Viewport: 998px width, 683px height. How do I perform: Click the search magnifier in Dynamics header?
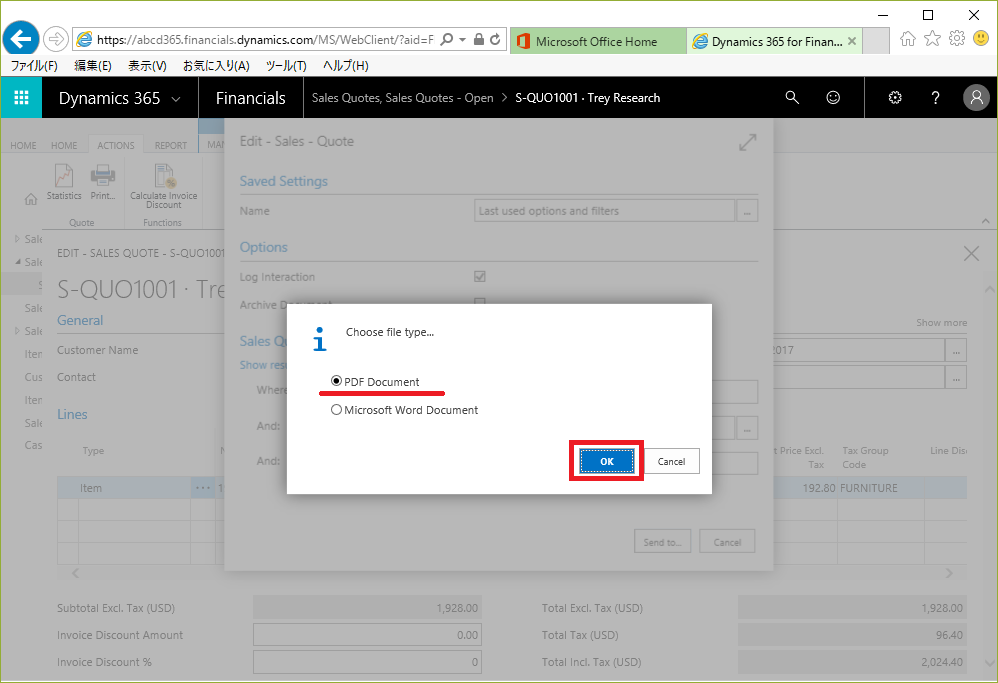[792, 97]
